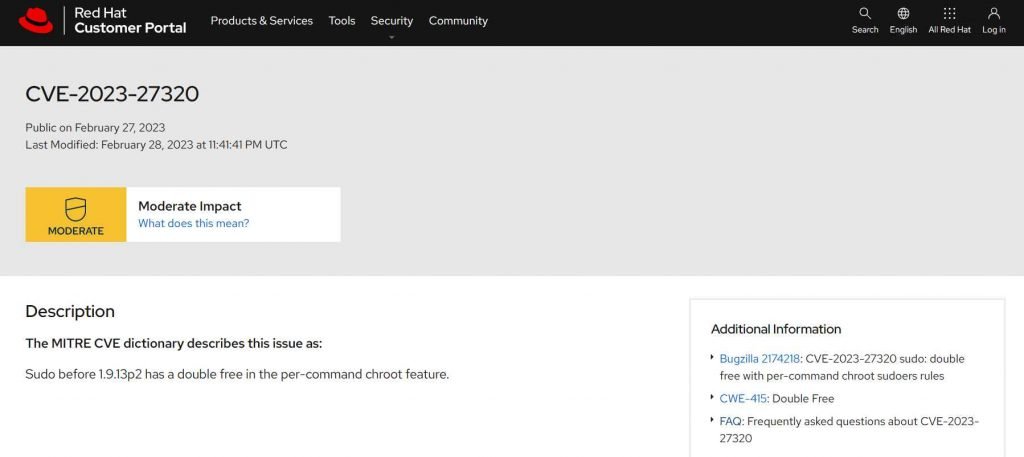Click 'The MITRE CVE dictionary describes' text
Screen dimensions: 1024x457
174,343
